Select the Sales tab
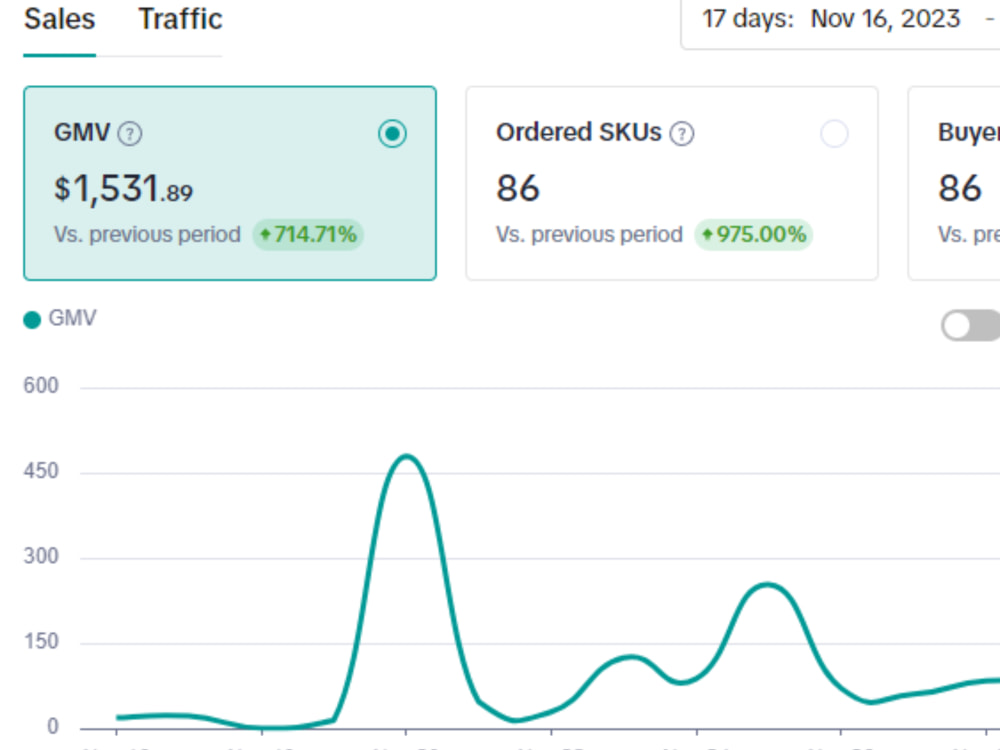 tap(59, 19)
